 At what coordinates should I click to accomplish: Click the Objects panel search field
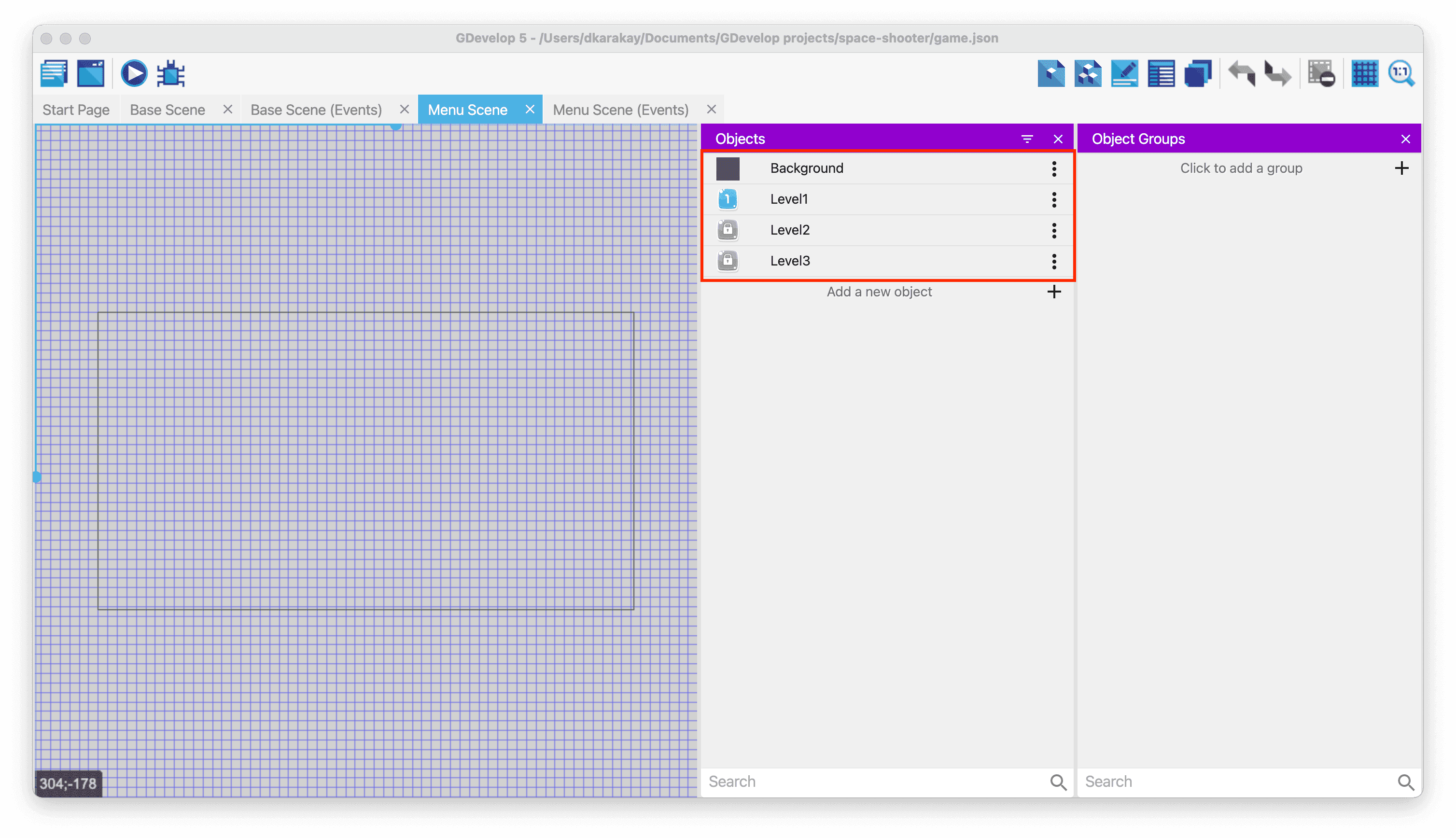[875, 782]
